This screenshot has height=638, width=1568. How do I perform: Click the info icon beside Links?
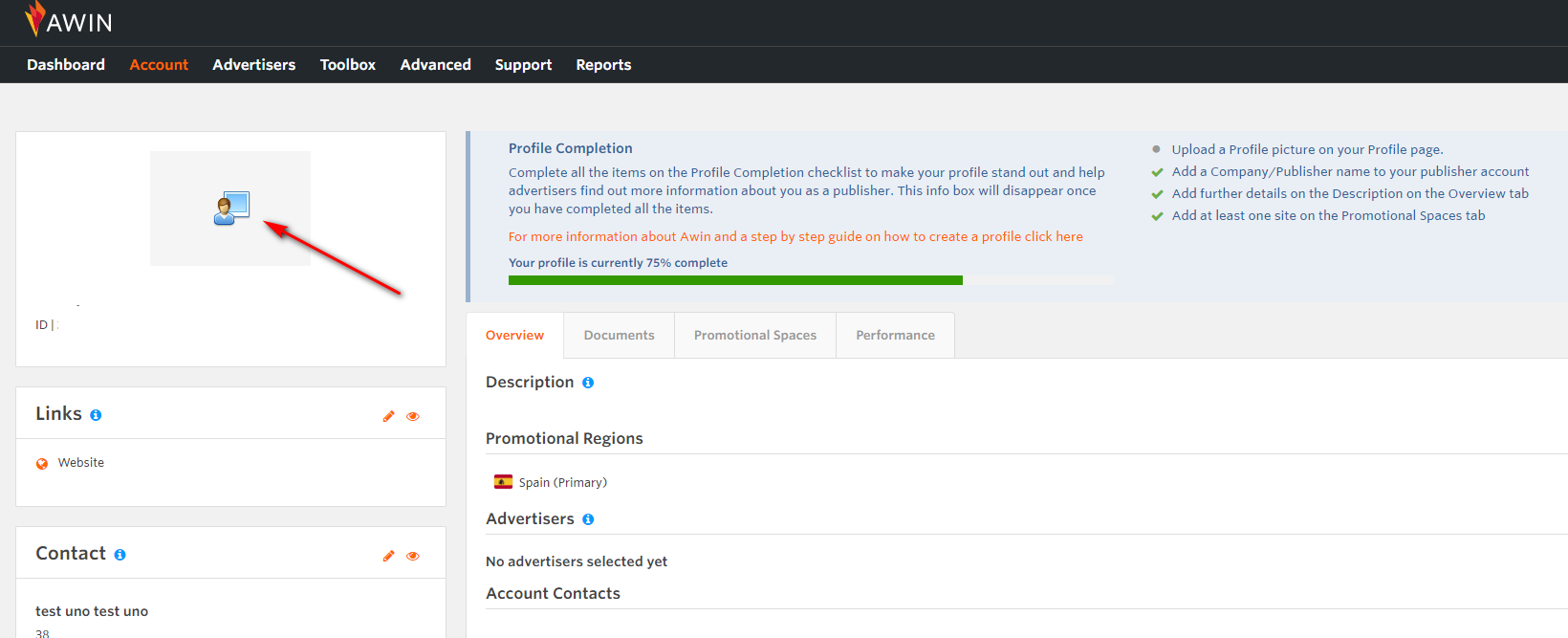tap(96, 415)
